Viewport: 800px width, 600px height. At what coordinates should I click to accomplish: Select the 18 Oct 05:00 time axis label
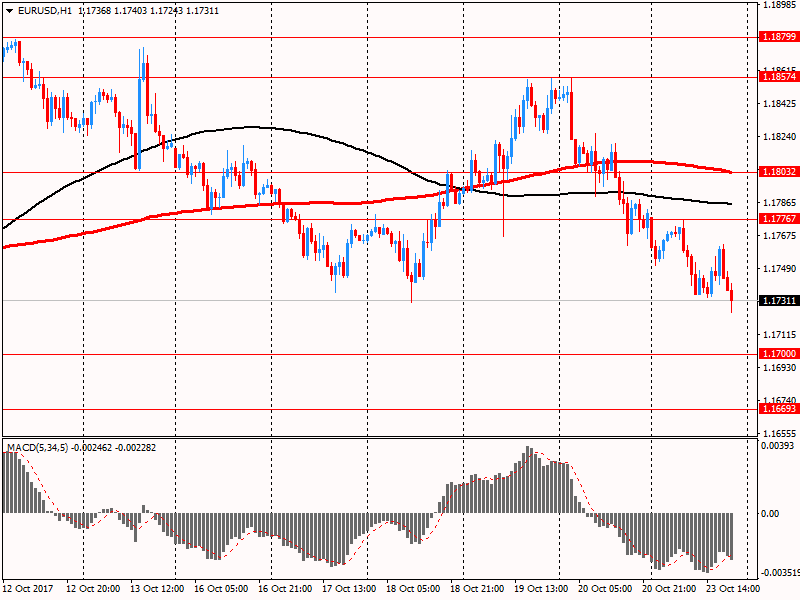coord(413,588)
